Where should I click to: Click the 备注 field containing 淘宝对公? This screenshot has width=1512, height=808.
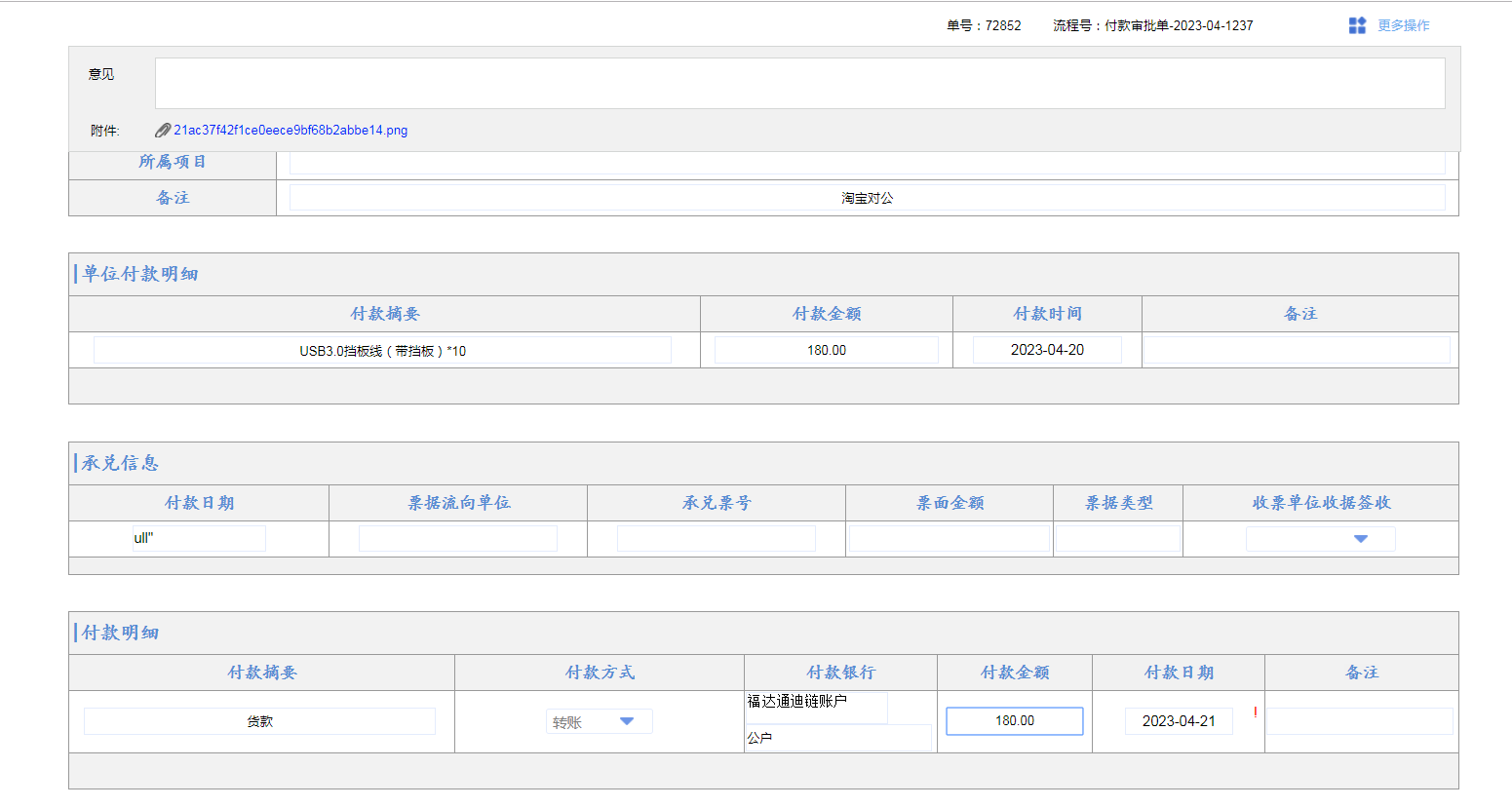(x=867, y=198)
